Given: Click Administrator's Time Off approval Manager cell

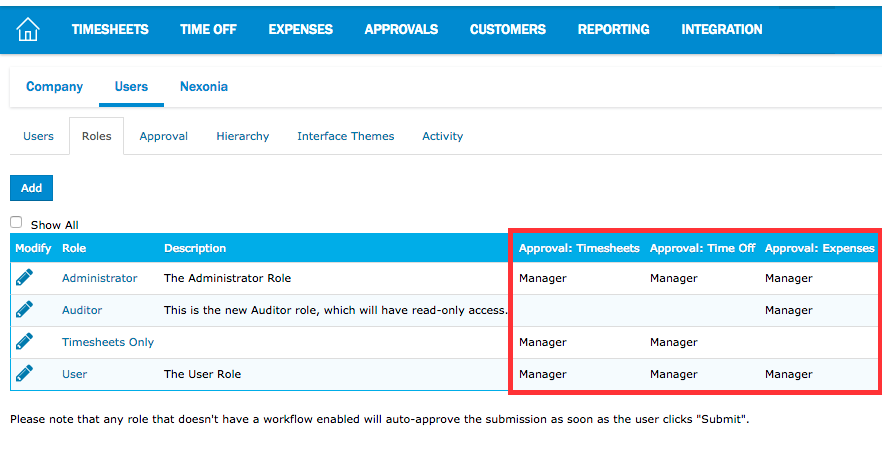Looking at the screenshot, I should [674, 278].
